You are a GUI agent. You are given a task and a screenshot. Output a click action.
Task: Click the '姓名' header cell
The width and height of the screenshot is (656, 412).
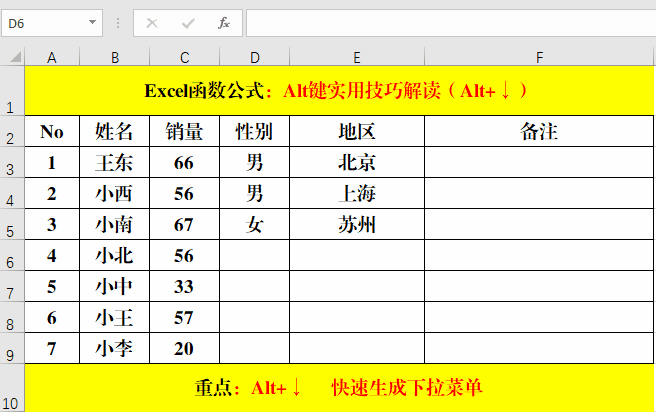(115, 131)
